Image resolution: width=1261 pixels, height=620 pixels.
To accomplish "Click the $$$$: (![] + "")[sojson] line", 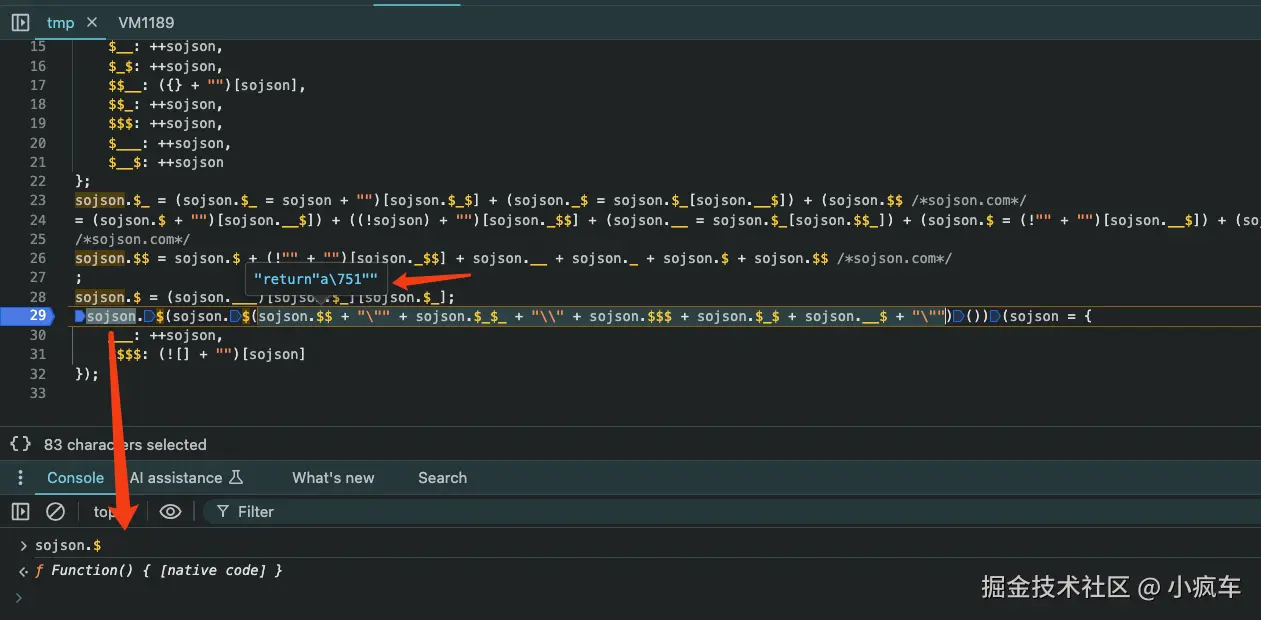I will [207, 354].
